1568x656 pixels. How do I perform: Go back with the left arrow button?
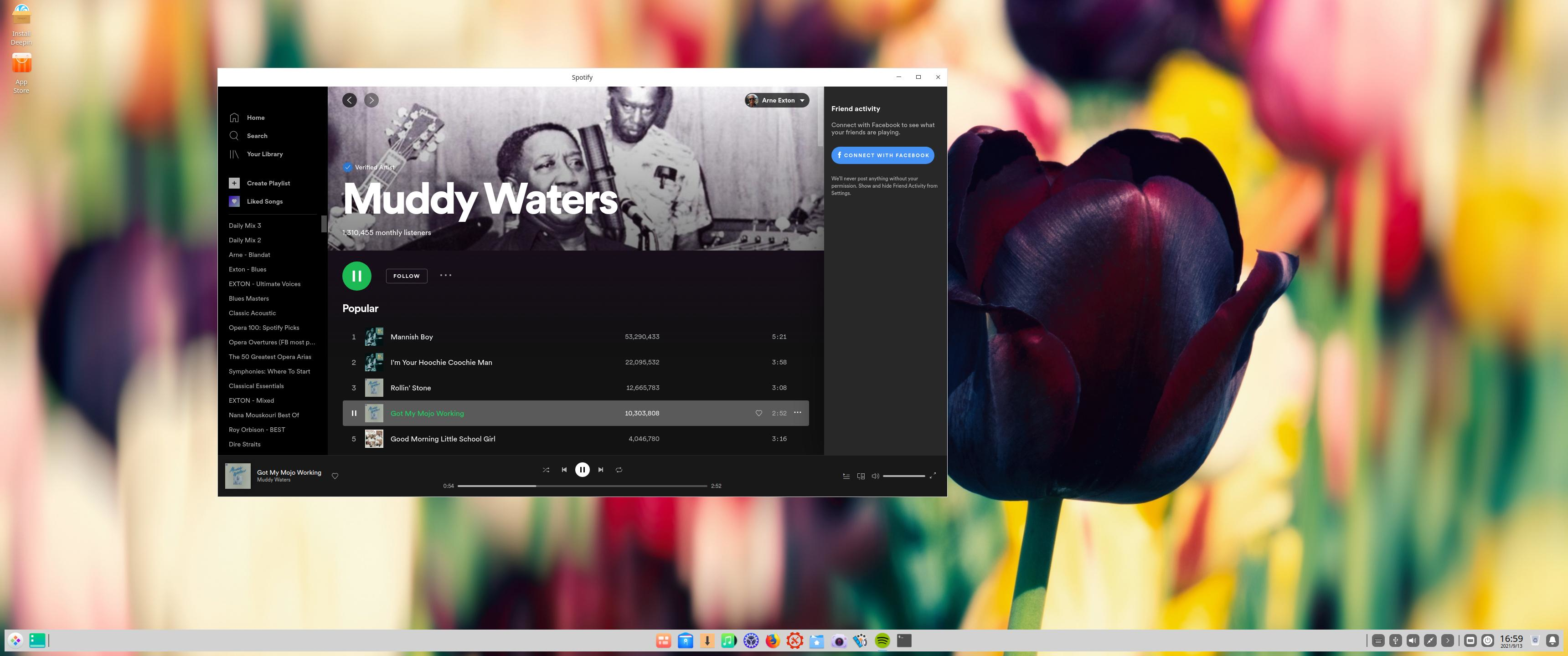coord(350,100)
